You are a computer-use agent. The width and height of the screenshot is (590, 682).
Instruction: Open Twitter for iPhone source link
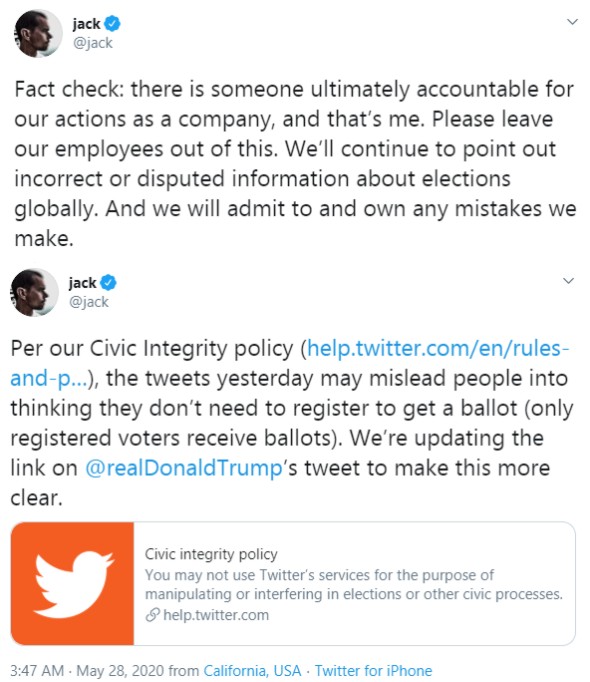pos(373,670)
